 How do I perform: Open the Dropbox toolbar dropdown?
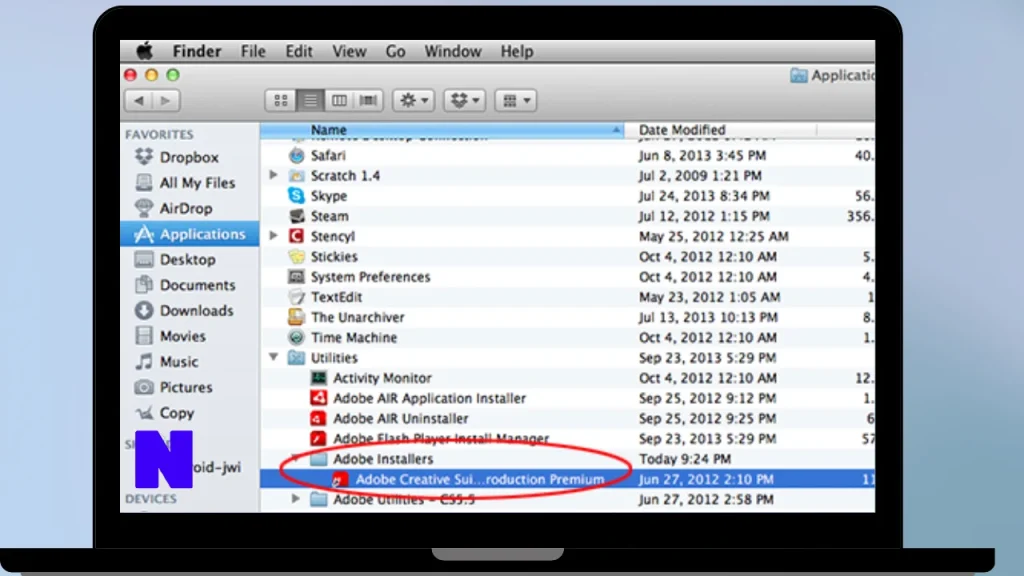click(464, 101)
